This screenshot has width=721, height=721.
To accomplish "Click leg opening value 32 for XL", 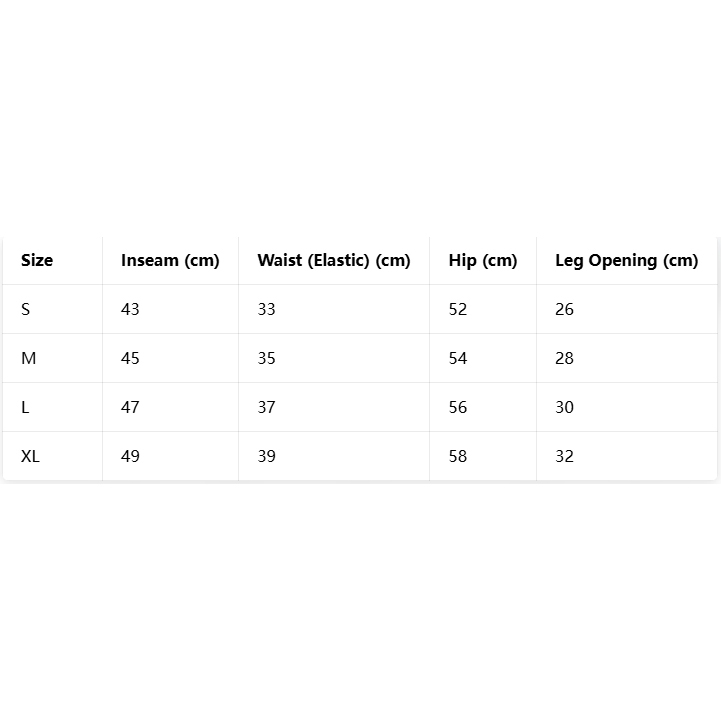I will [x=565, y=456].
